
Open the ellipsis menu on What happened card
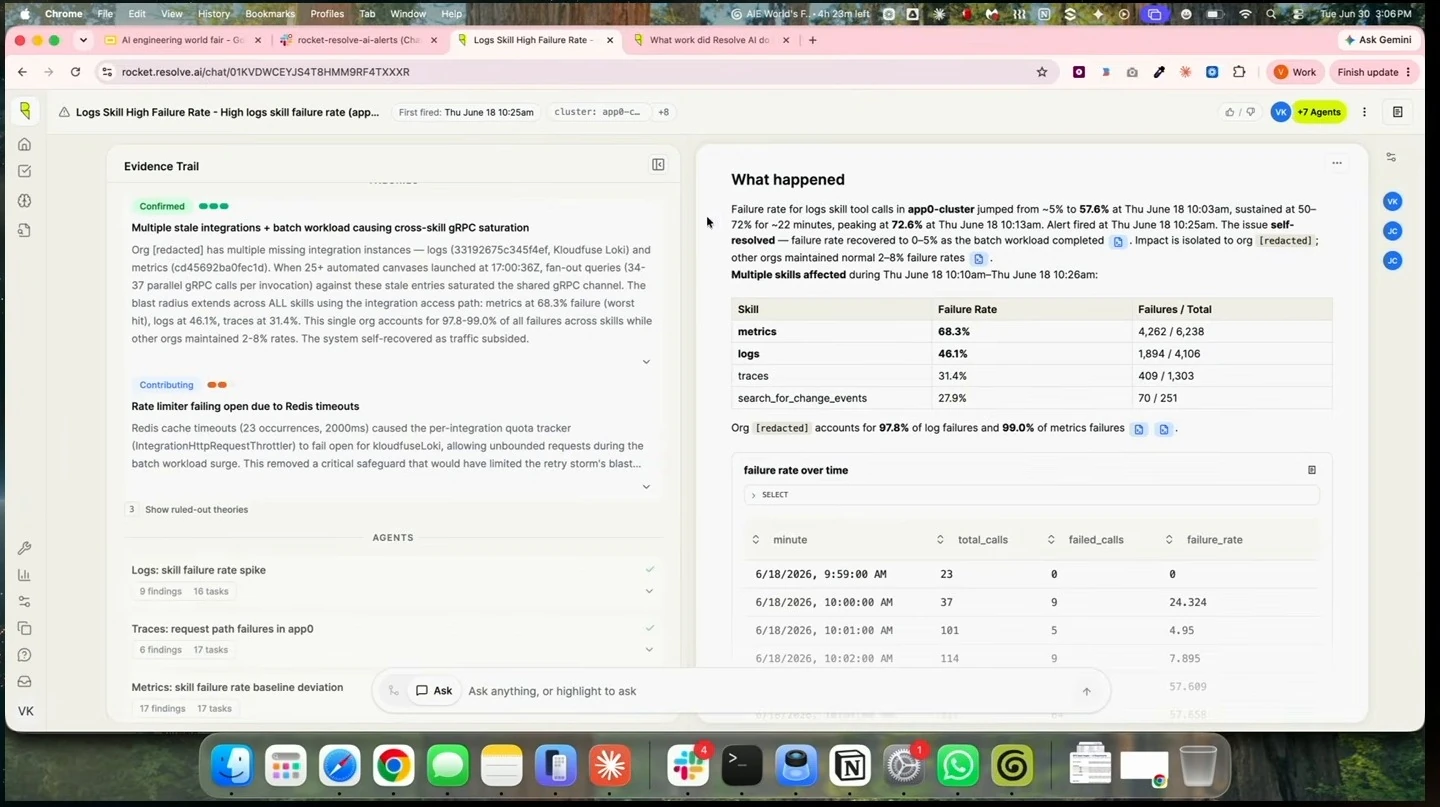coord(1337,163)
